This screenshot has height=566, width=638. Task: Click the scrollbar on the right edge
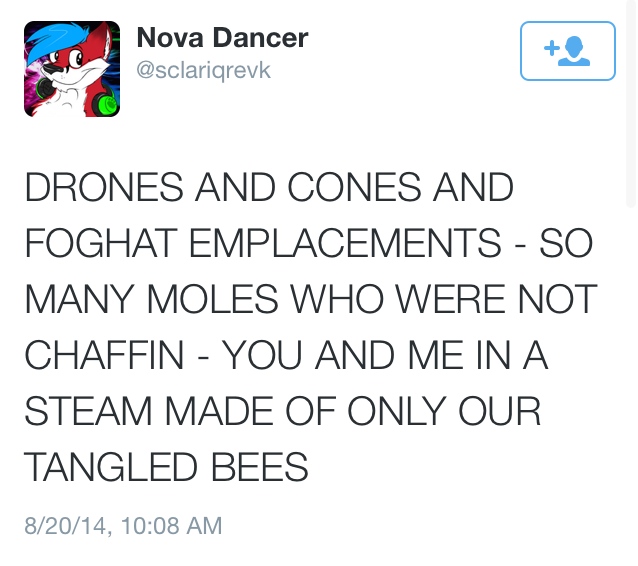630,104
